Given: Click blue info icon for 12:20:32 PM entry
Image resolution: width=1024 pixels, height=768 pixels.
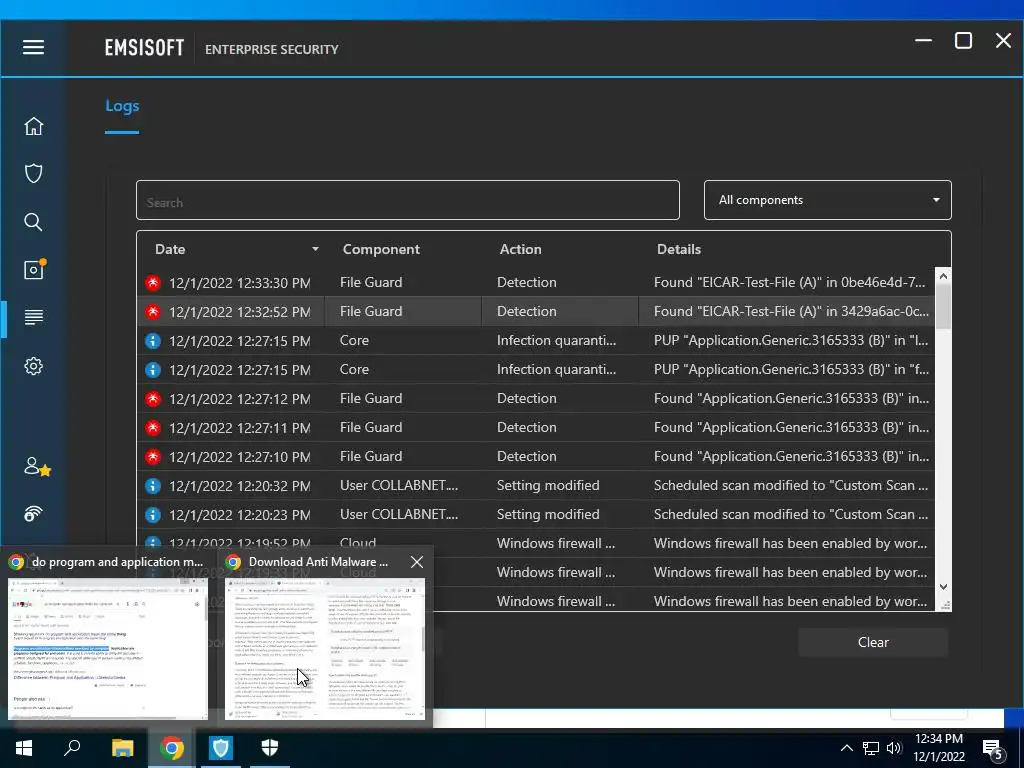Looking at the screenshot, I should coord(153,486).
